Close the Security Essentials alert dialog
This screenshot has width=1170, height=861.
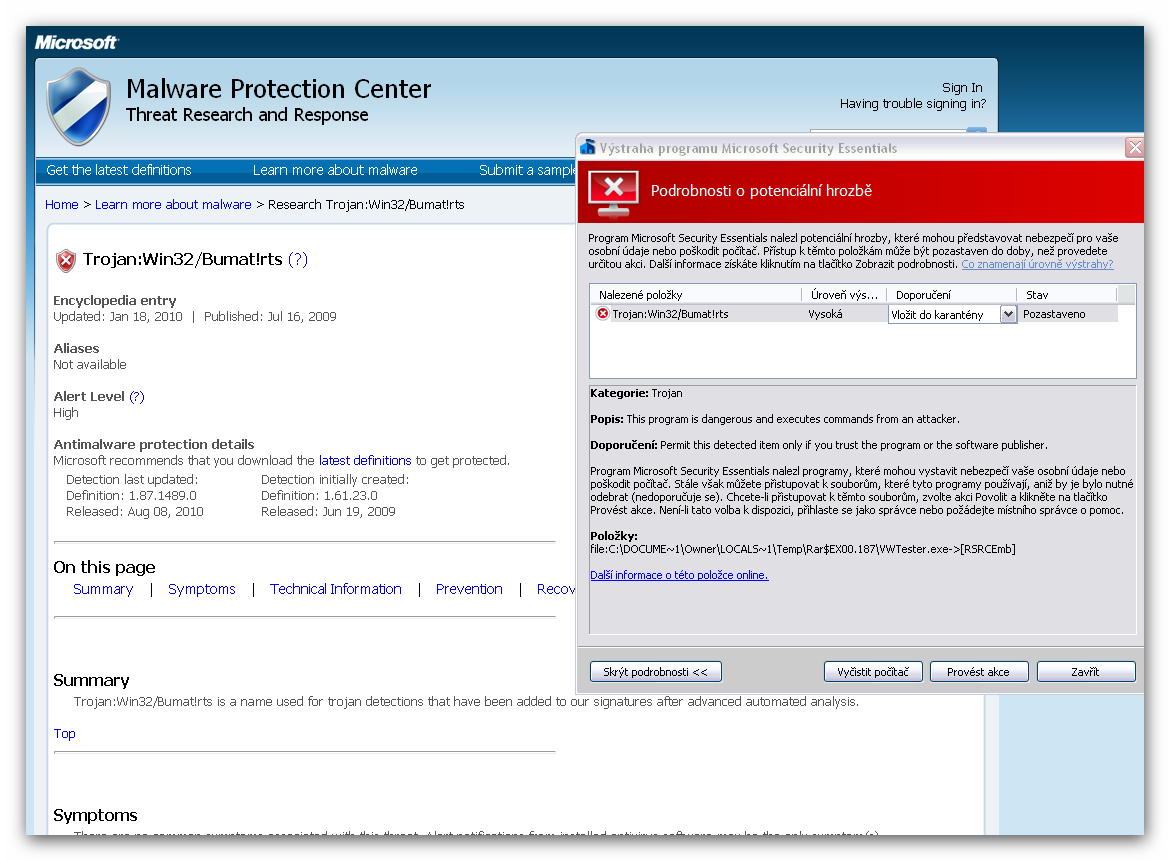[1134, 147]
